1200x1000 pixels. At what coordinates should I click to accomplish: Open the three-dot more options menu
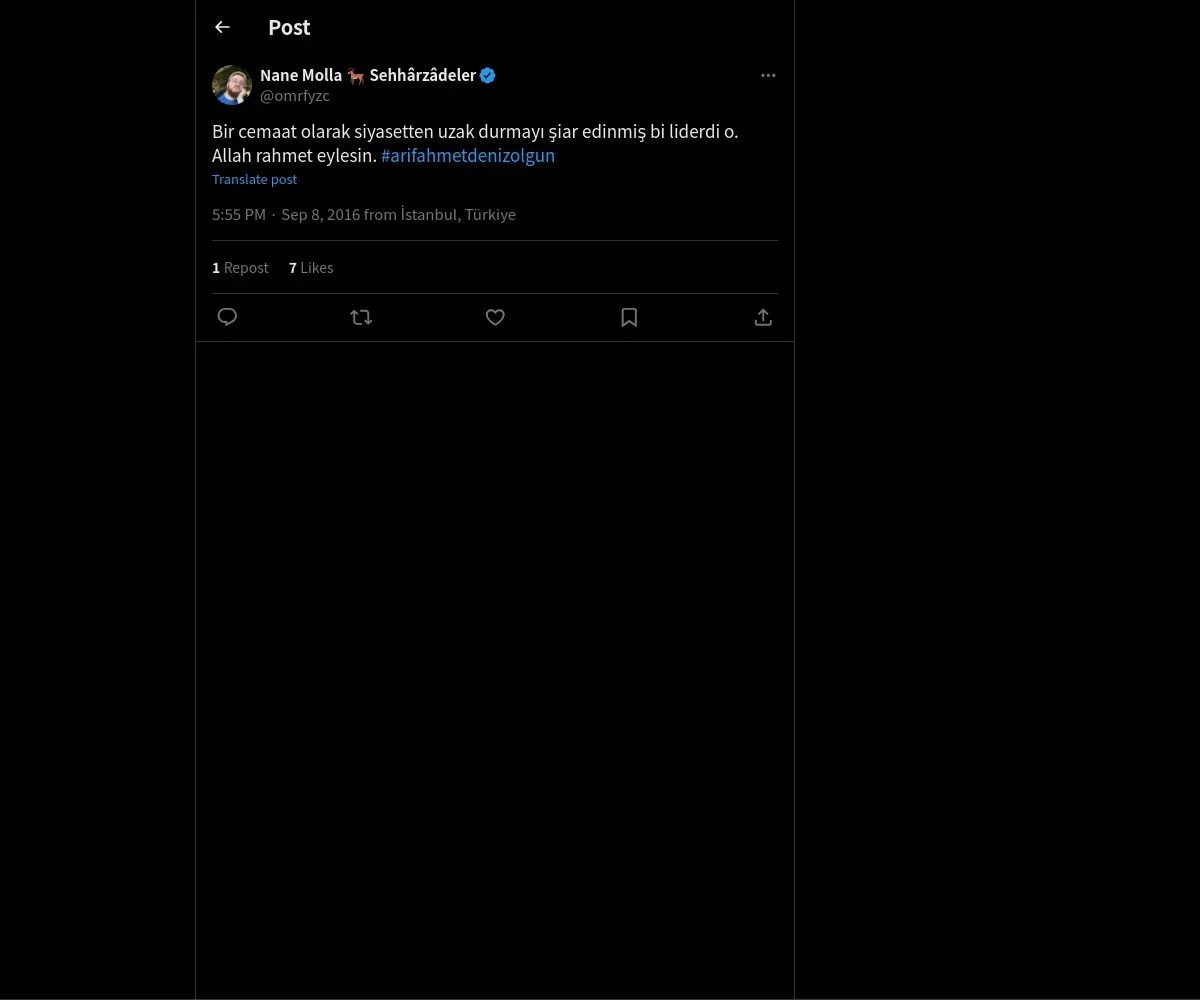tap(768, 76)
